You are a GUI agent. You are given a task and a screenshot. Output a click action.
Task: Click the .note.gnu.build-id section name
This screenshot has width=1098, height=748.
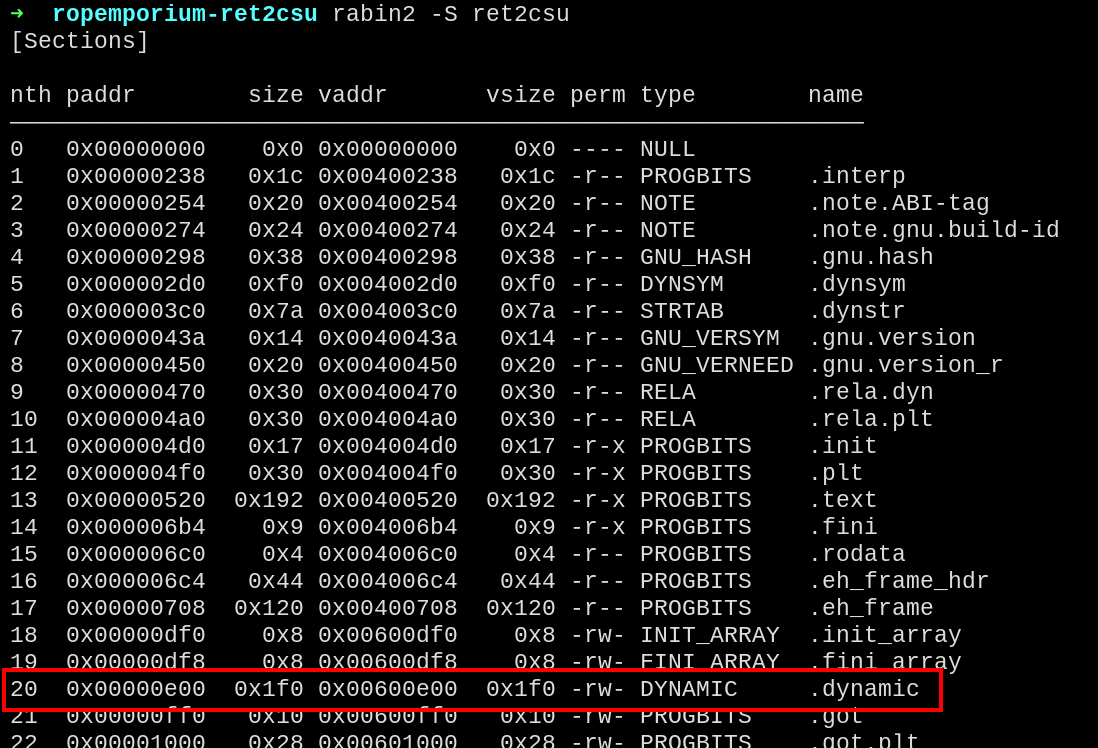(x=933, y=231)
